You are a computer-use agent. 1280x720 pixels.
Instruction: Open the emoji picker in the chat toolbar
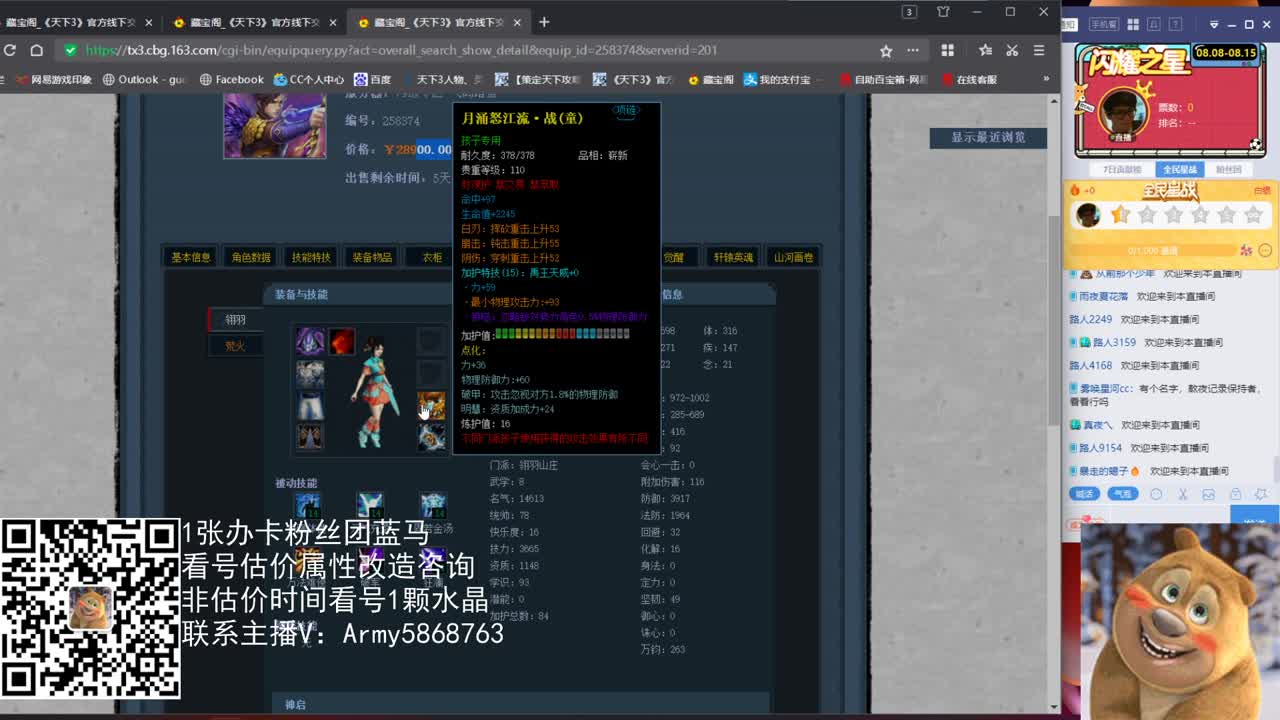coord(1156,494)
